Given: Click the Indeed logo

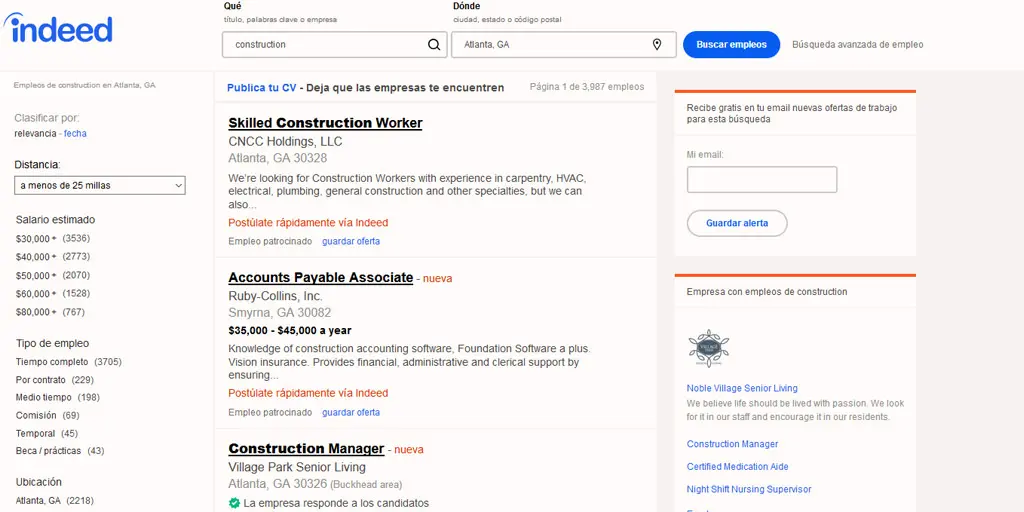Looking at the screenshot, I should 62,28.
